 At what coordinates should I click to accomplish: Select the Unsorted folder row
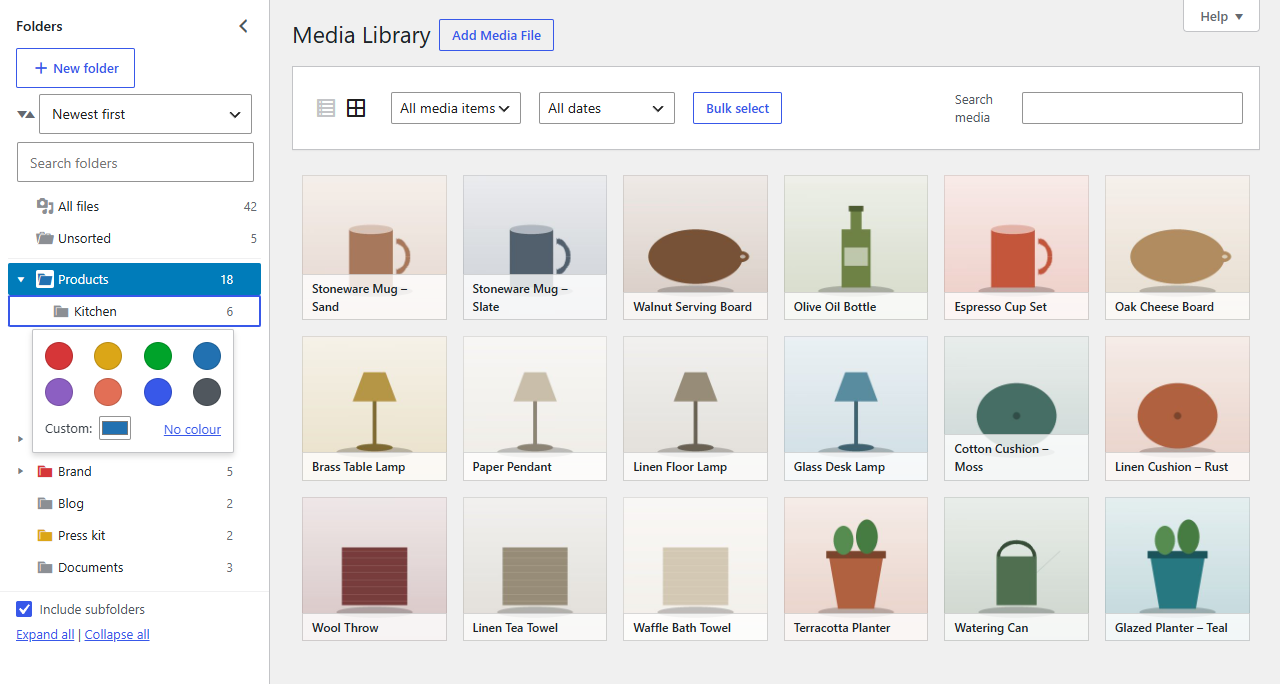134,238
